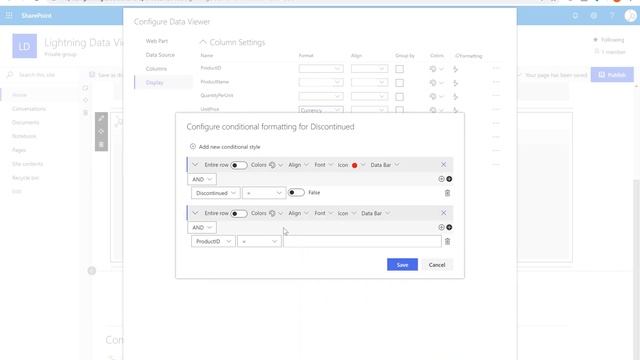The height and width of the screenshot is (360, 640).
Task: Open the Font dropdown in the ProductID rule
Action: click(x=323, y=213)
